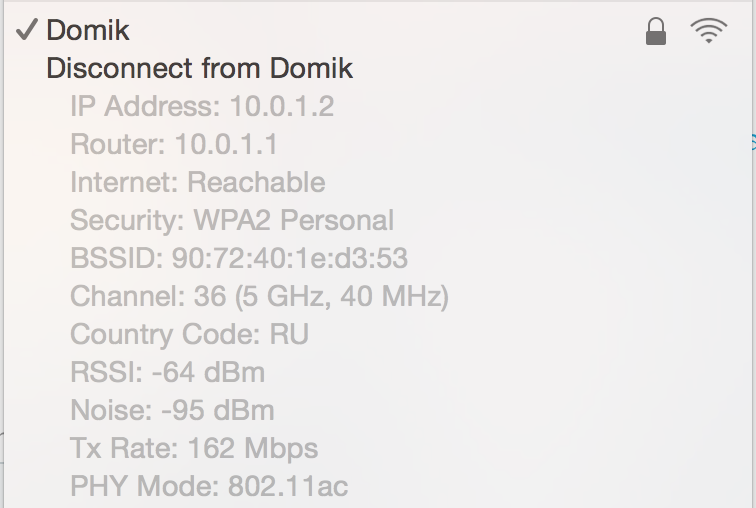Click the Internet: Reachable line

pyautogui.click(x=198, y=182)
